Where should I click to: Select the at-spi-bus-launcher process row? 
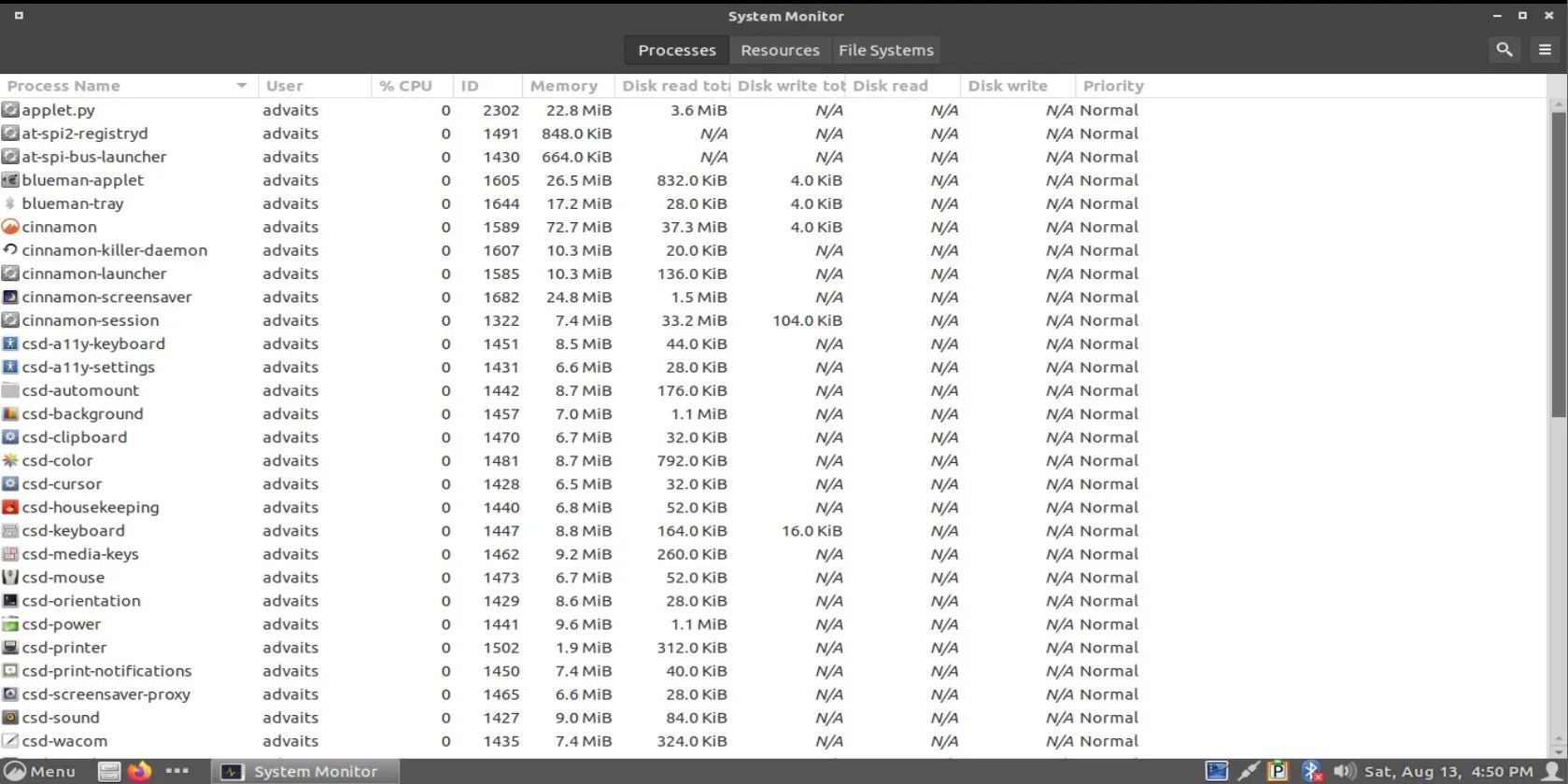pos(773,157)
